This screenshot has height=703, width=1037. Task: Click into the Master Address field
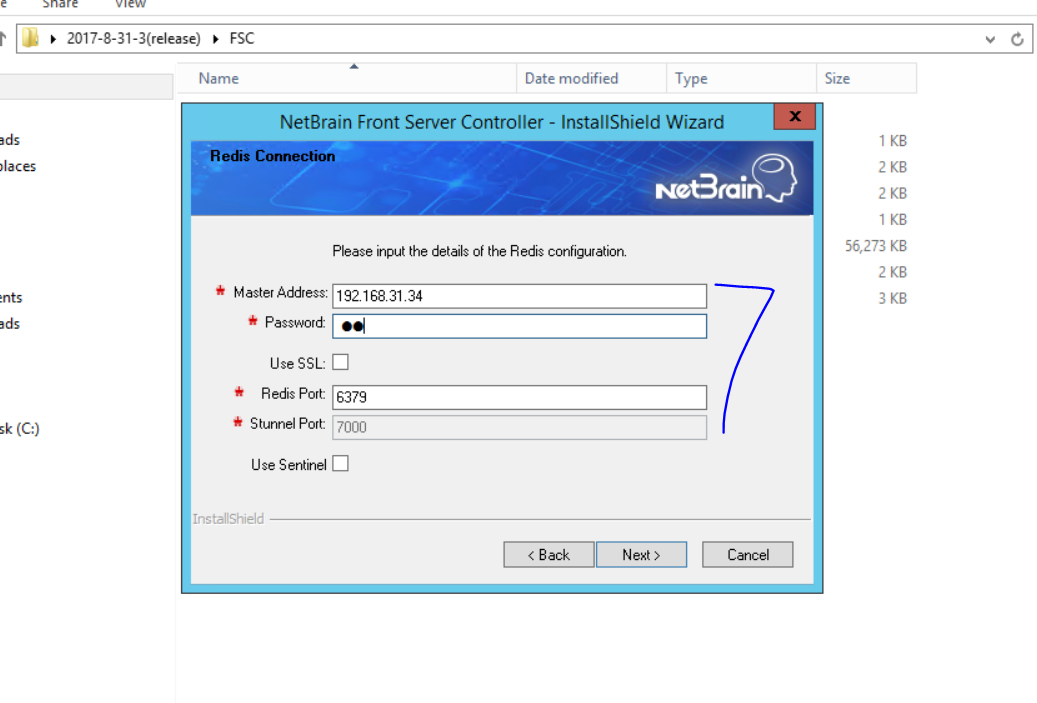pyautogui.click(x=519, y=296)
